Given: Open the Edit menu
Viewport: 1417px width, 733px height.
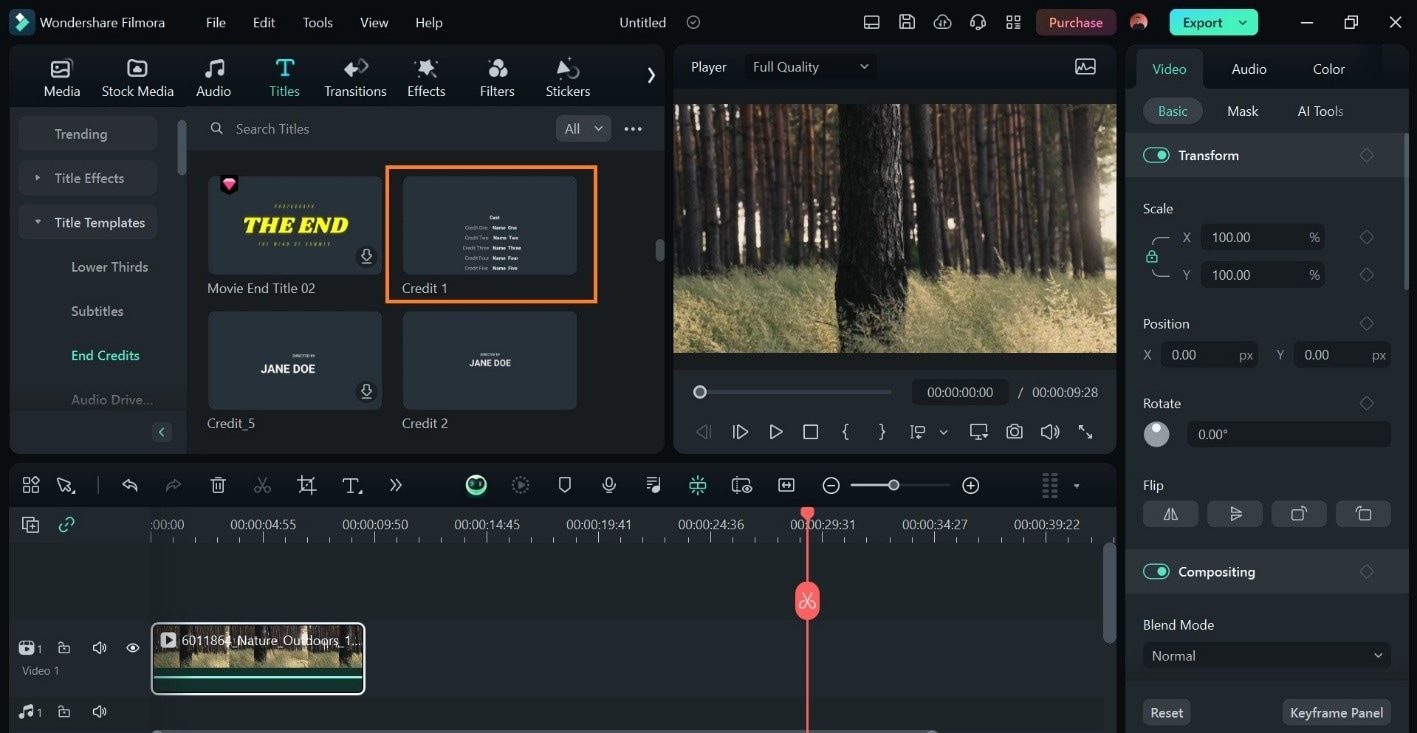Looking at the screenshot, I should pos(264,22).
